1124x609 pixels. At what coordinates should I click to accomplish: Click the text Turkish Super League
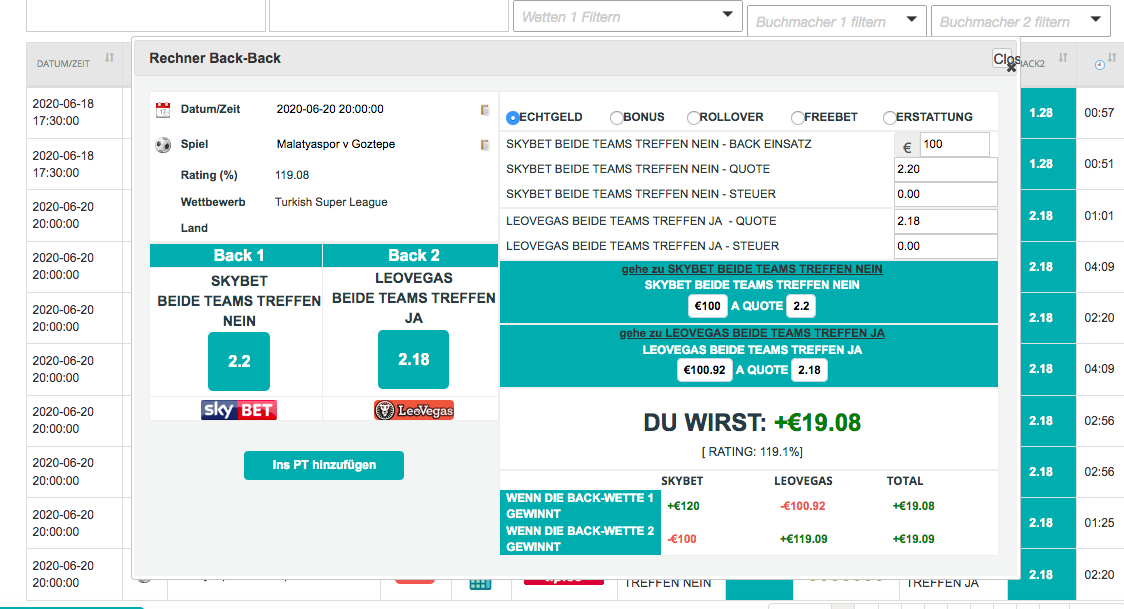pyautogui.click(x=331, y=202)
